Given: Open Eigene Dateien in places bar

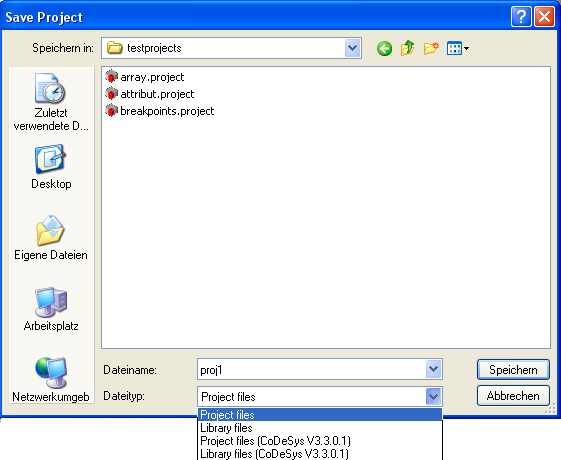Looking at the screenshot, I should click(51, 238).
